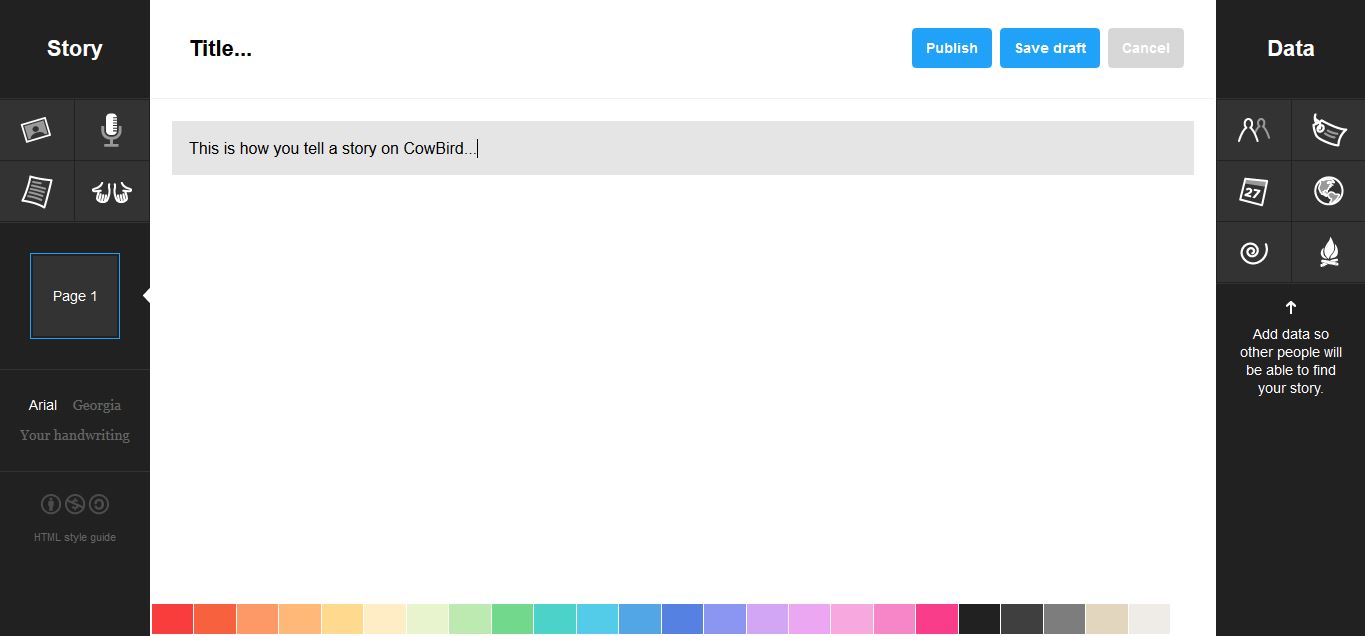Click the spiral icon in Data panel
The width and height of the screenshot is (1365, 636).
[1253, 252]
